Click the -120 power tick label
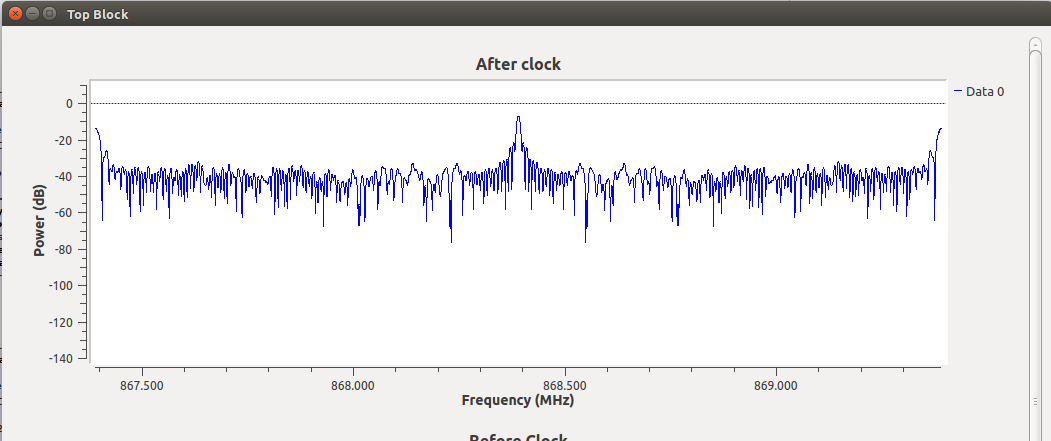This screenshot has width=1051, height=441. click(x=60, y=322)
